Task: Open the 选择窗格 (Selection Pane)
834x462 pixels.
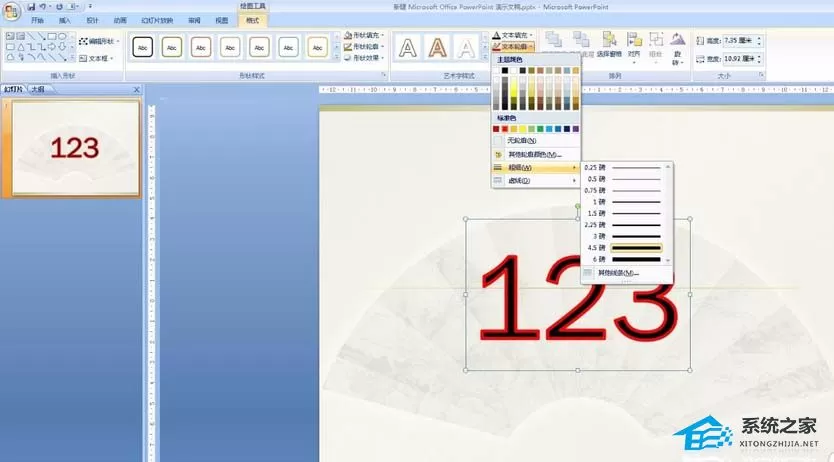Action: click(x=609, y=45)
